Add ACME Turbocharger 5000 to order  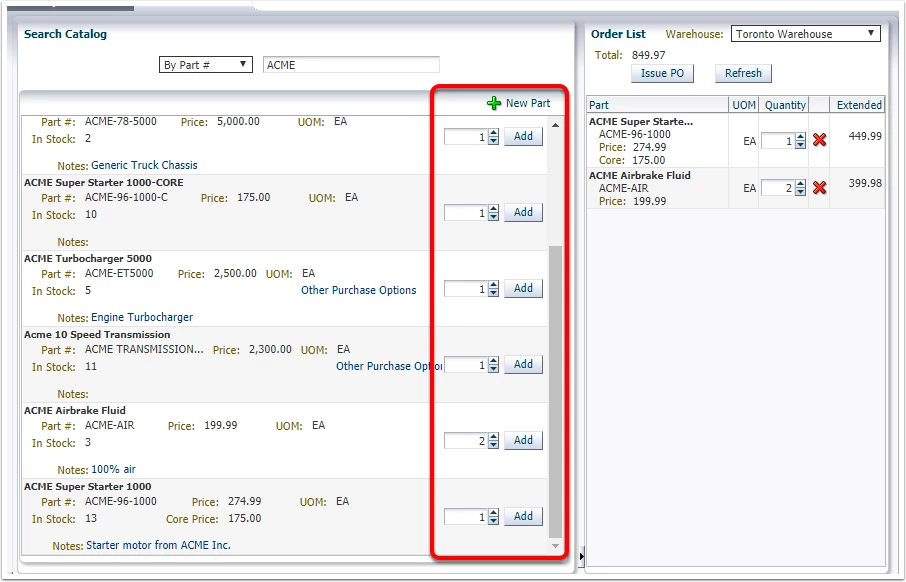click(x=523, y=288)
